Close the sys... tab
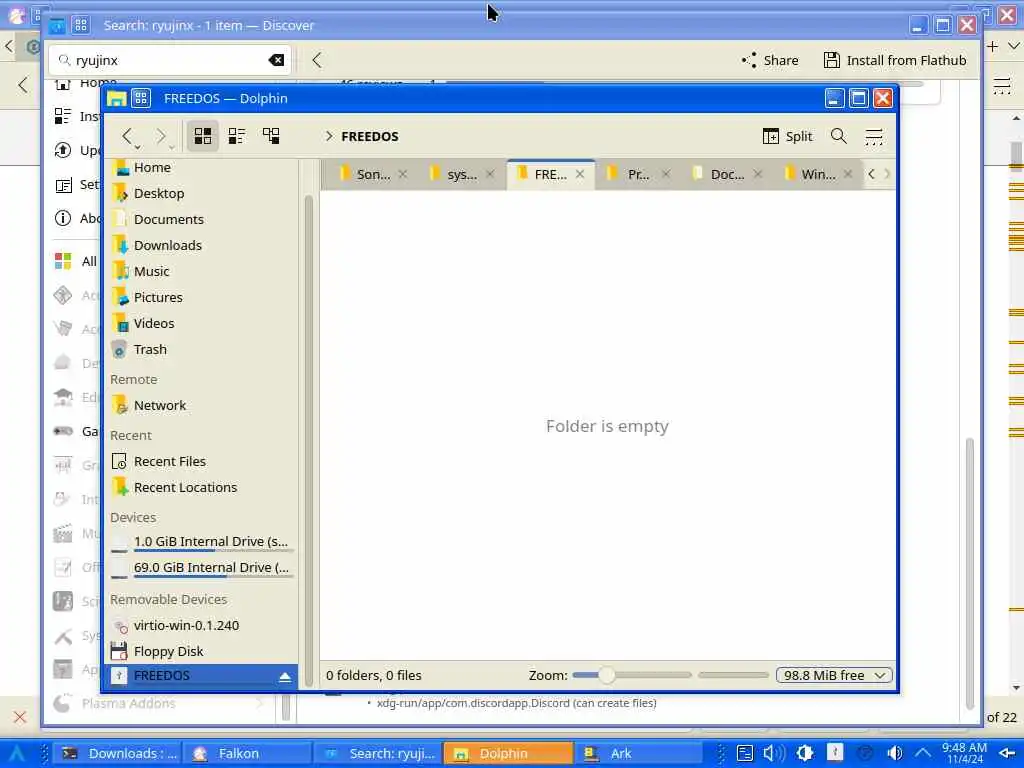The width and height of the screenshot is (1024, 768). [x=490, y=174]
